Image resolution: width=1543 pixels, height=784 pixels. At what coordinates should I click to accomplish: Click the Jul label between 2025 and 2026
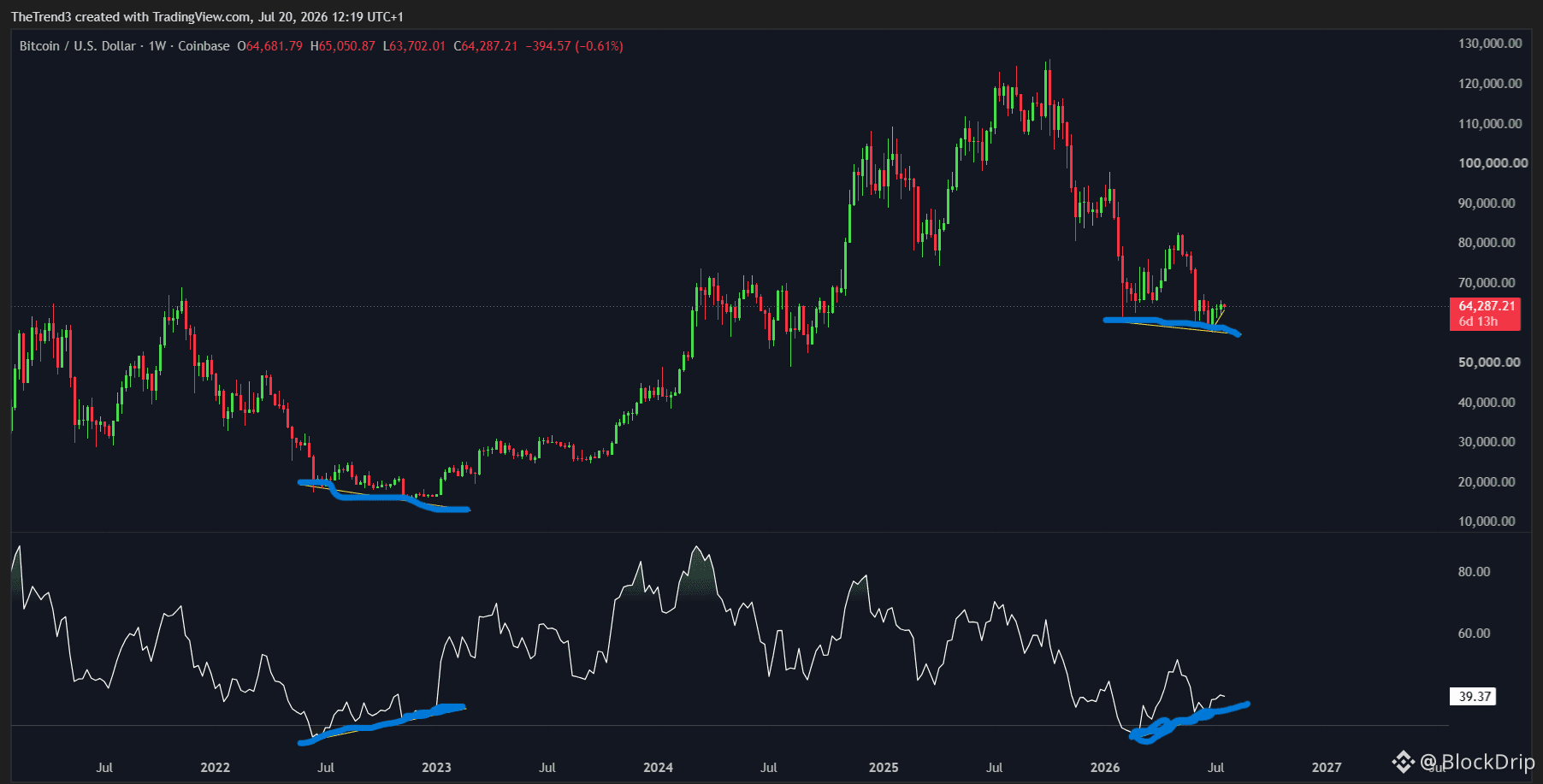click(x=994, y=768)
